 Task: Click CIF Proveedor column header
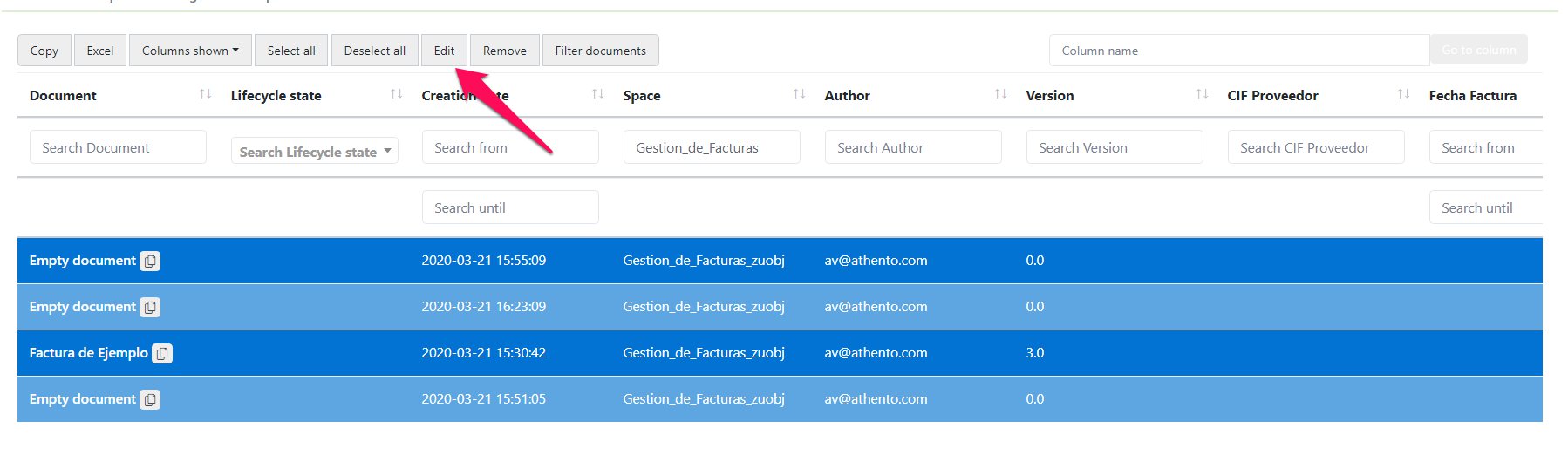pyautogui.click(x=1272, y=95)
